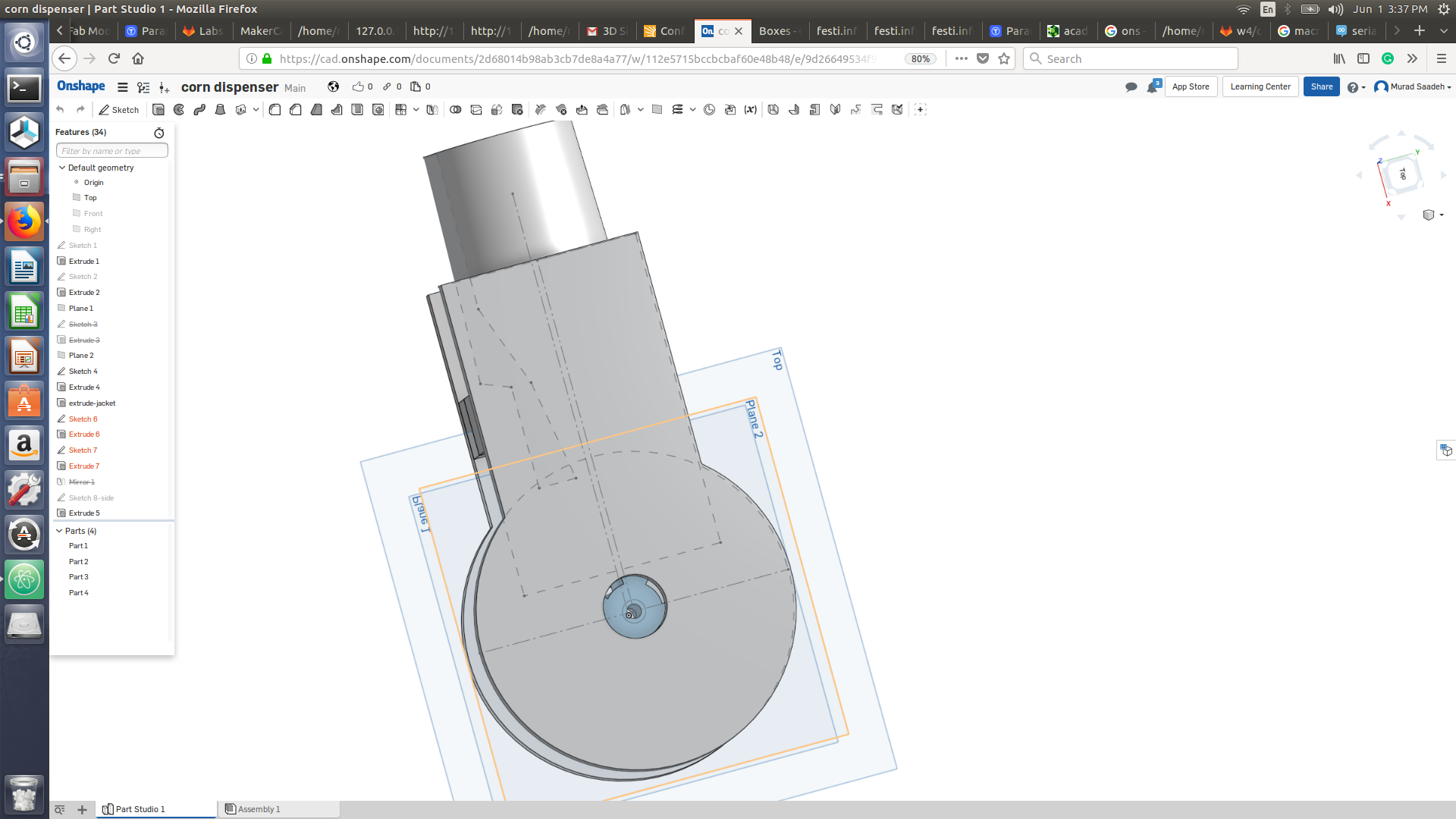Collapse the Parts (4) group
This screenshot has height=819, width=1456.
(59, 531)
